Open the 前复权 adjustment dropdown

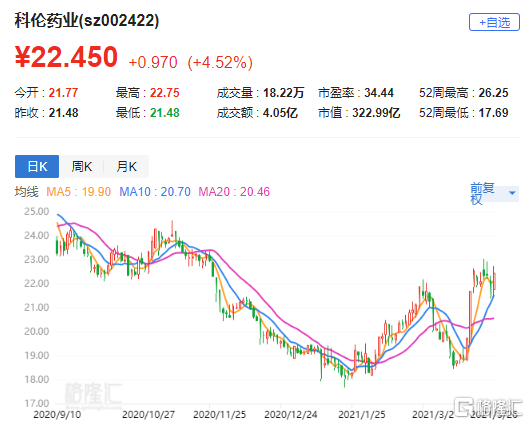pyautogui.click(x=495, y=193)
